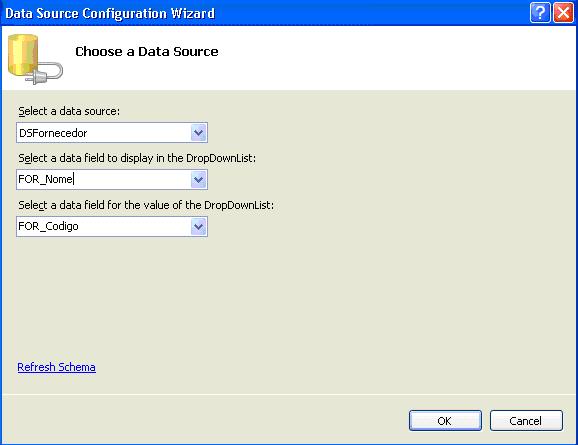Click inside the DSFornecedor combo box text
This screenshot has width=578, height=445.
(x=104, y=133)
